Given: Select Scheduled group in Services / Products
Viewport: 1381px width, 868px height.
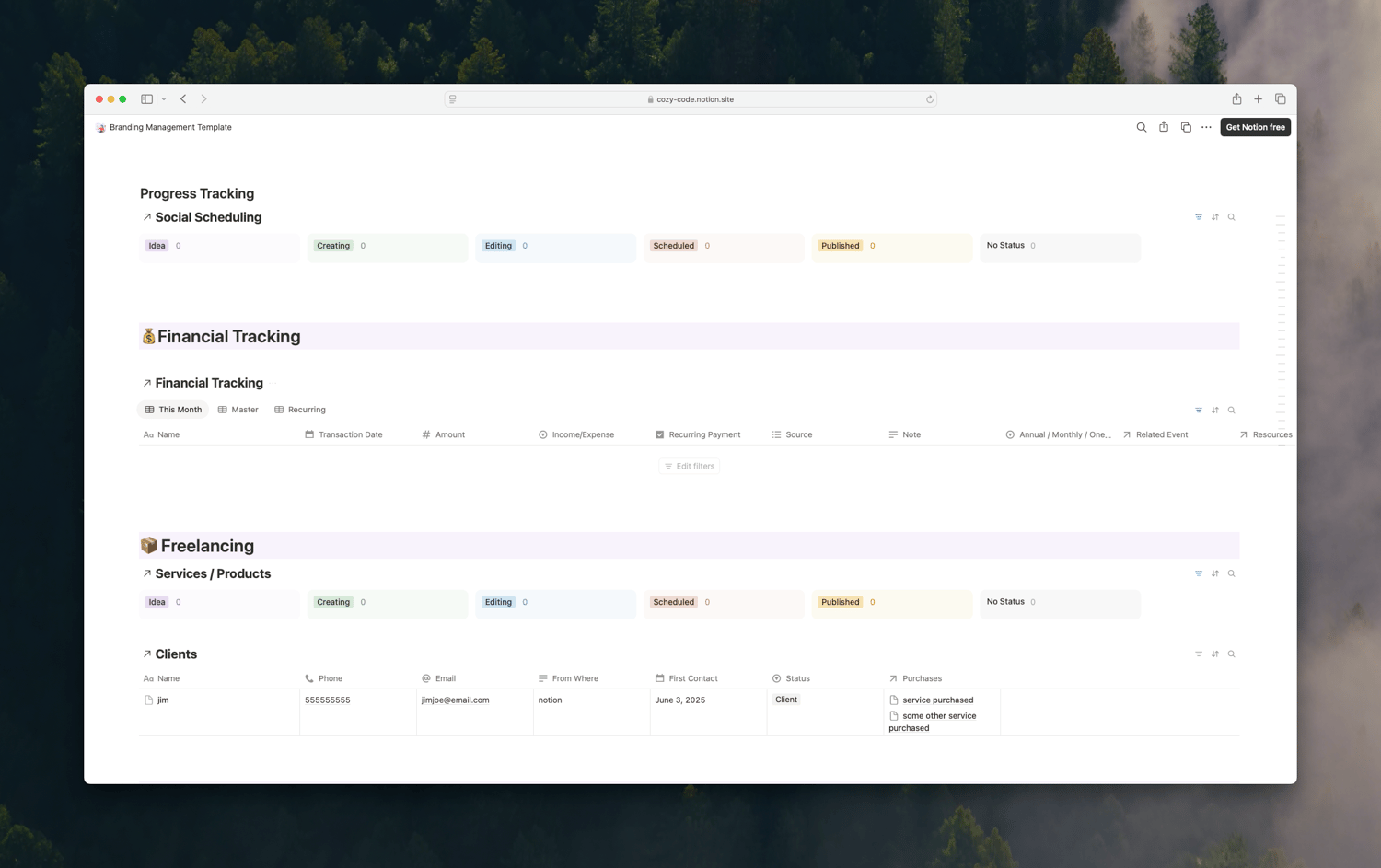Looking at the screenshot, I should (x=674, y=602).
